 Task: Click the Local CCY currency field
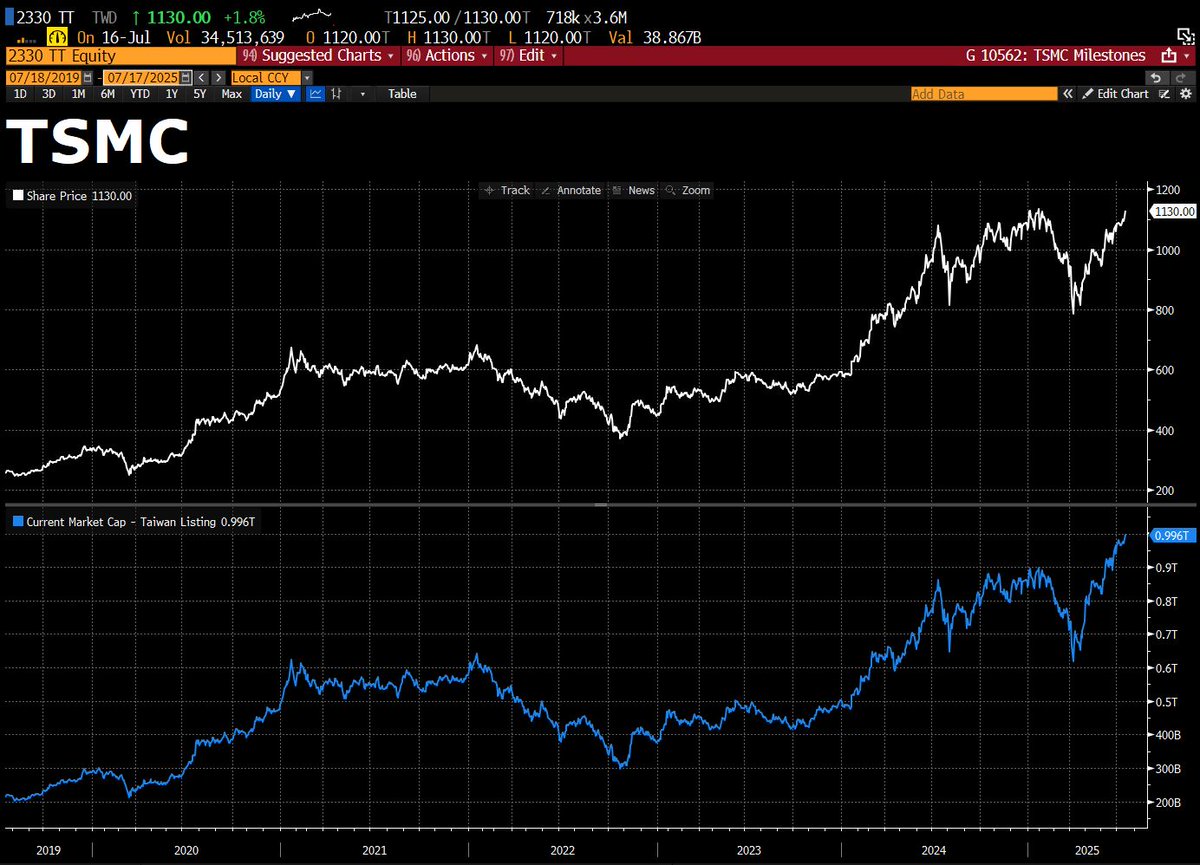point(265,77)
